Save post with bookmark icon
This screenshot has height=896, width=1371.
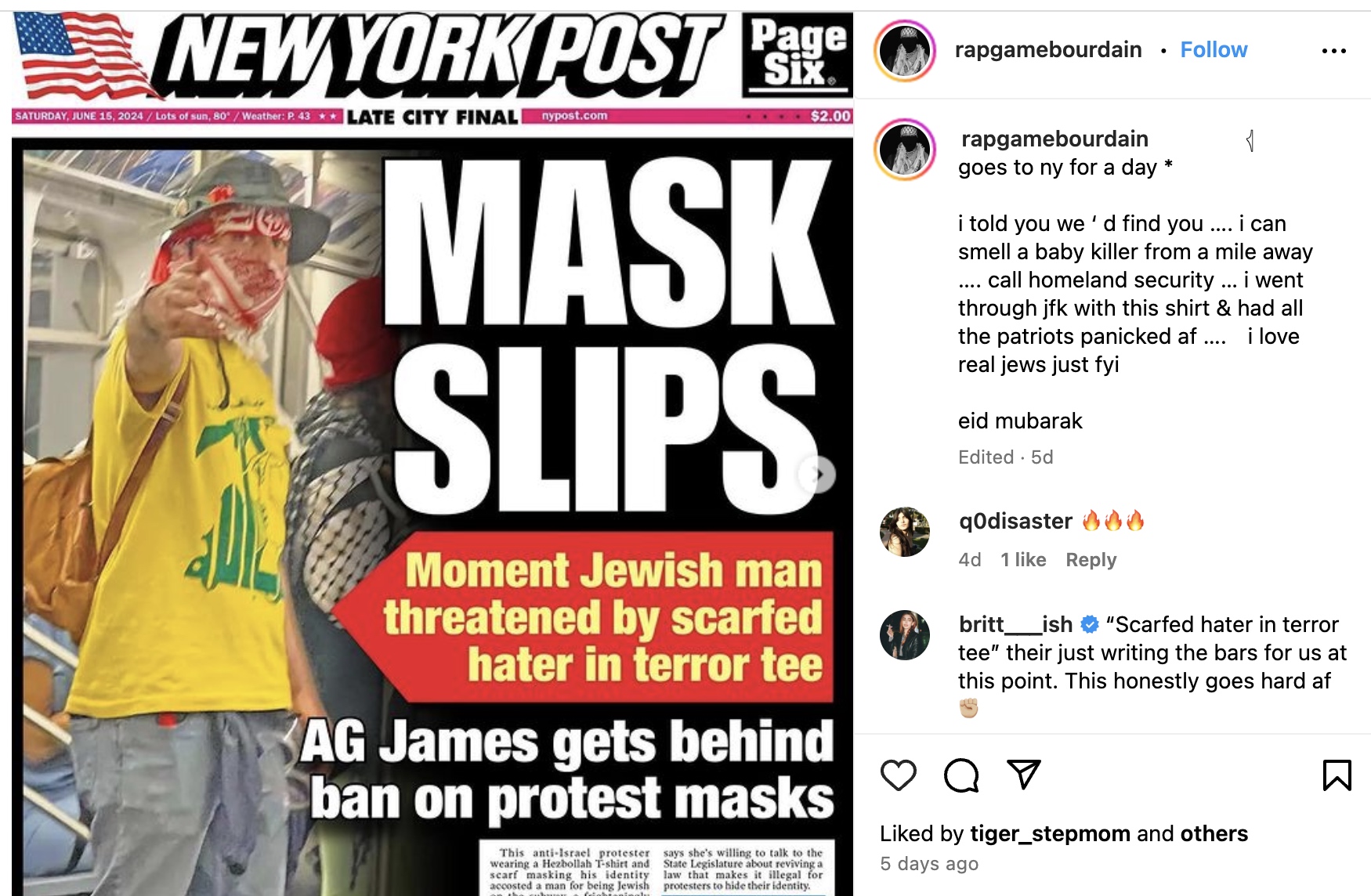pyautogui.click(x=1337, y=775)
